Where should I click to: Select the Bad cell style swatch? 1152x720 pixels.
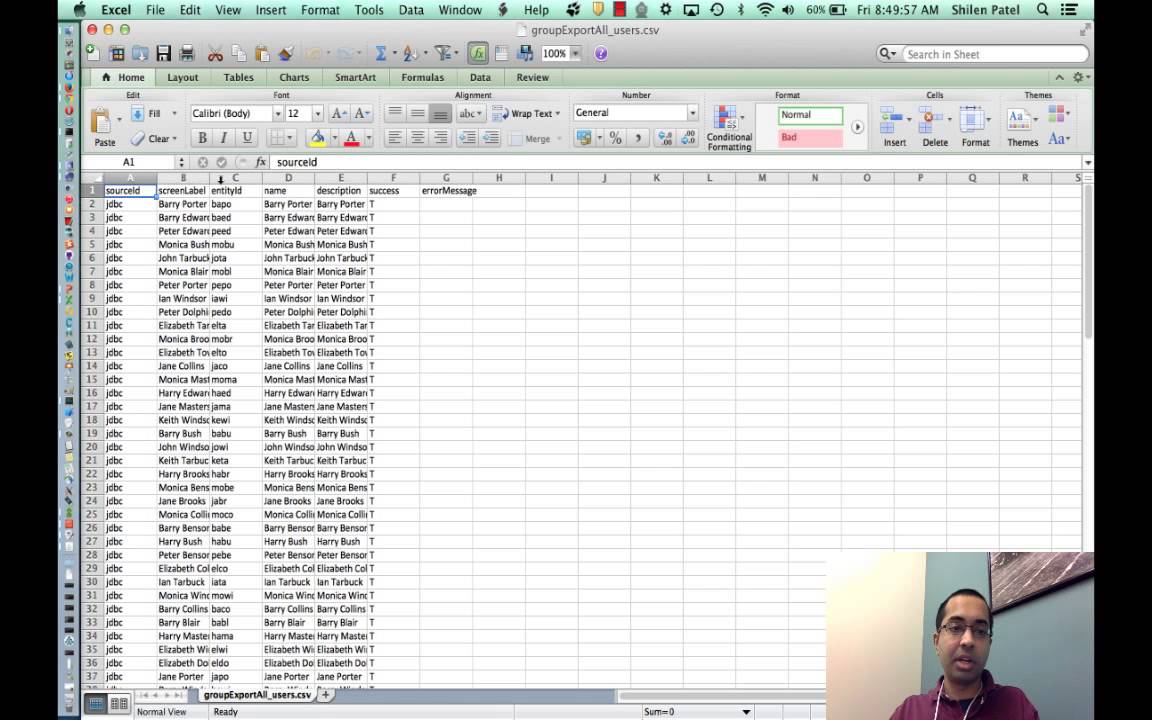point(810,137)
